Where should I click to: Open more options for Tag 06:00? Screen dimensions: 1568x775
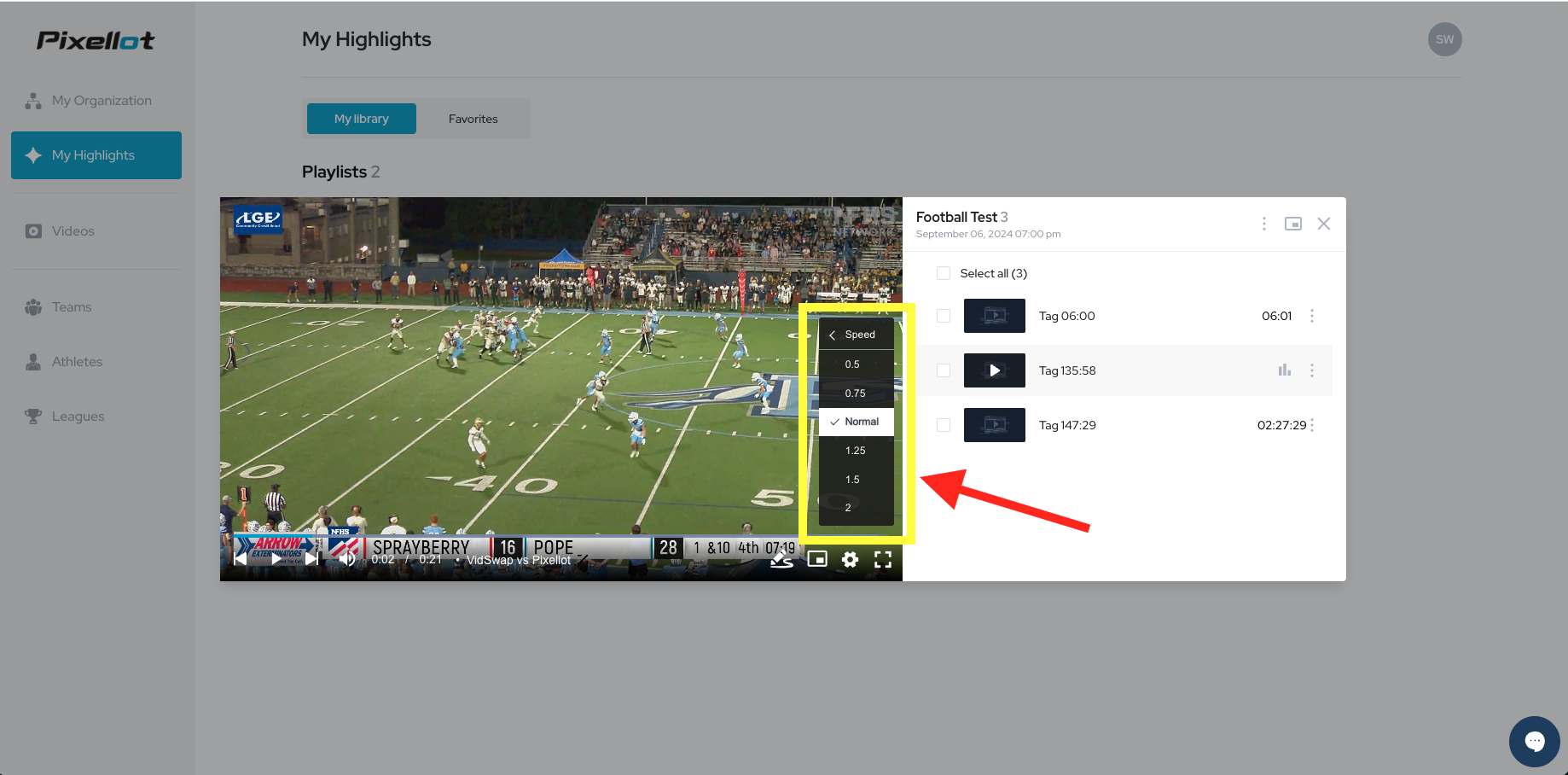pos(1312,316)
